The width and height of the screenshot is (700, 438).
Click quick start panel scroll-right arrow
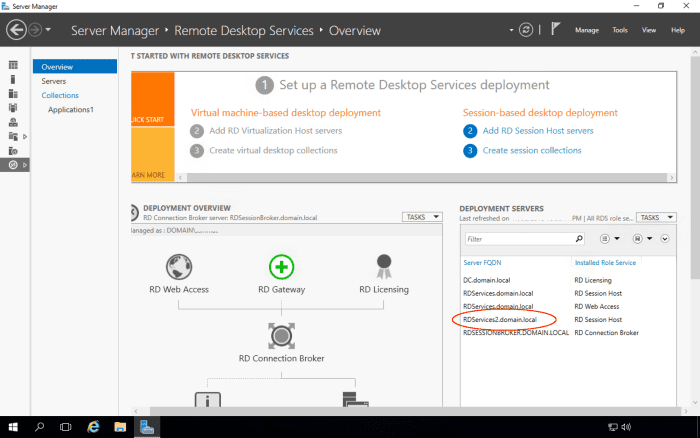671,177
